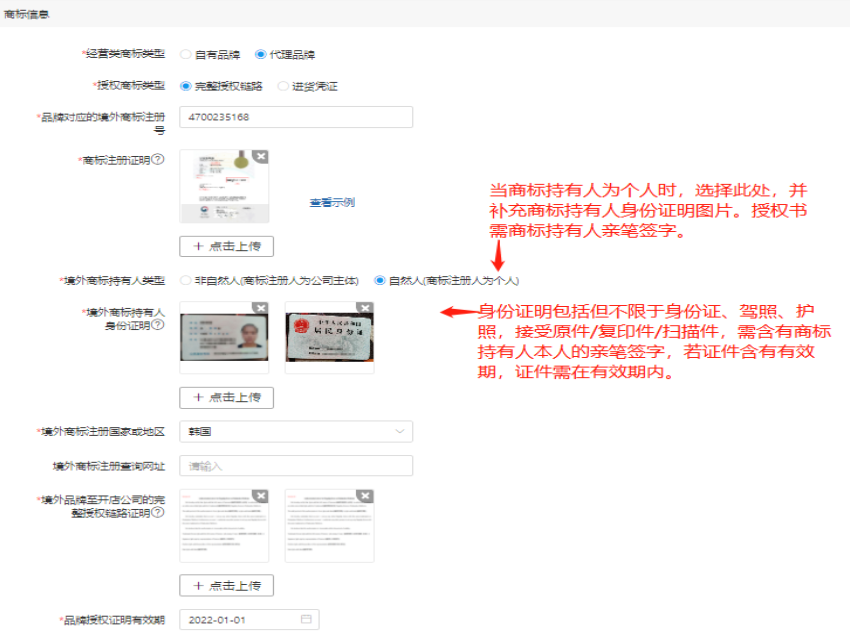
Task: Open help icon beside 身份证明 label
Action: pos(158,325)
